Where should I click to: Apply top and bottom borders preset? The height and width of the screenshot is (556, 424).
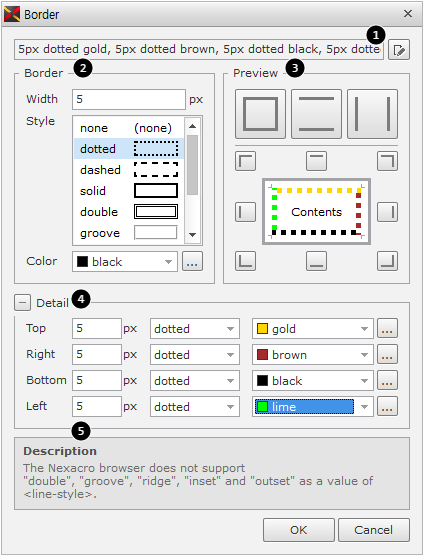(x=316, y=114)
